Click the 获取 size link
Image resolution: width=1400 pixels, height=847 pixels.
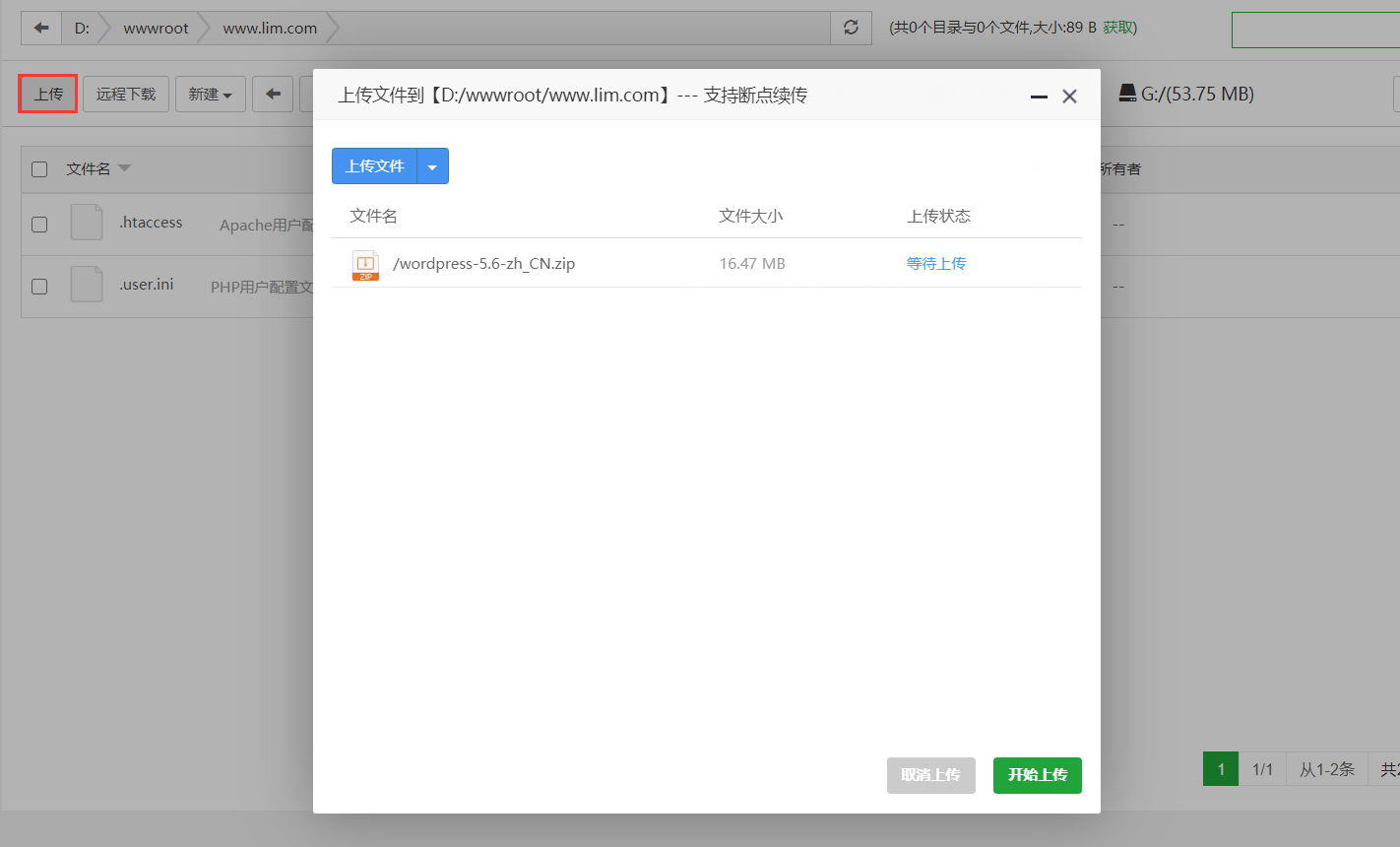1117,28
